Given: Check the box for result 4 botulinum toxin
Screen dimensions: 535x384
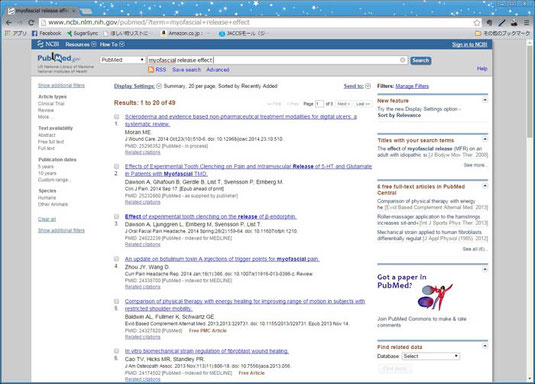Looking at the screenshot, I should 116,259.
